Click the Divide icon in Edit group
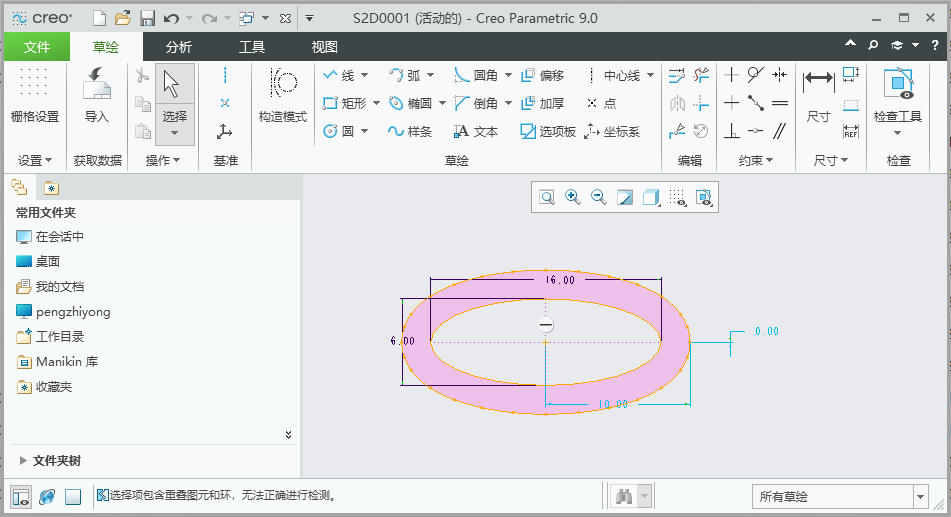 [677, 131]
